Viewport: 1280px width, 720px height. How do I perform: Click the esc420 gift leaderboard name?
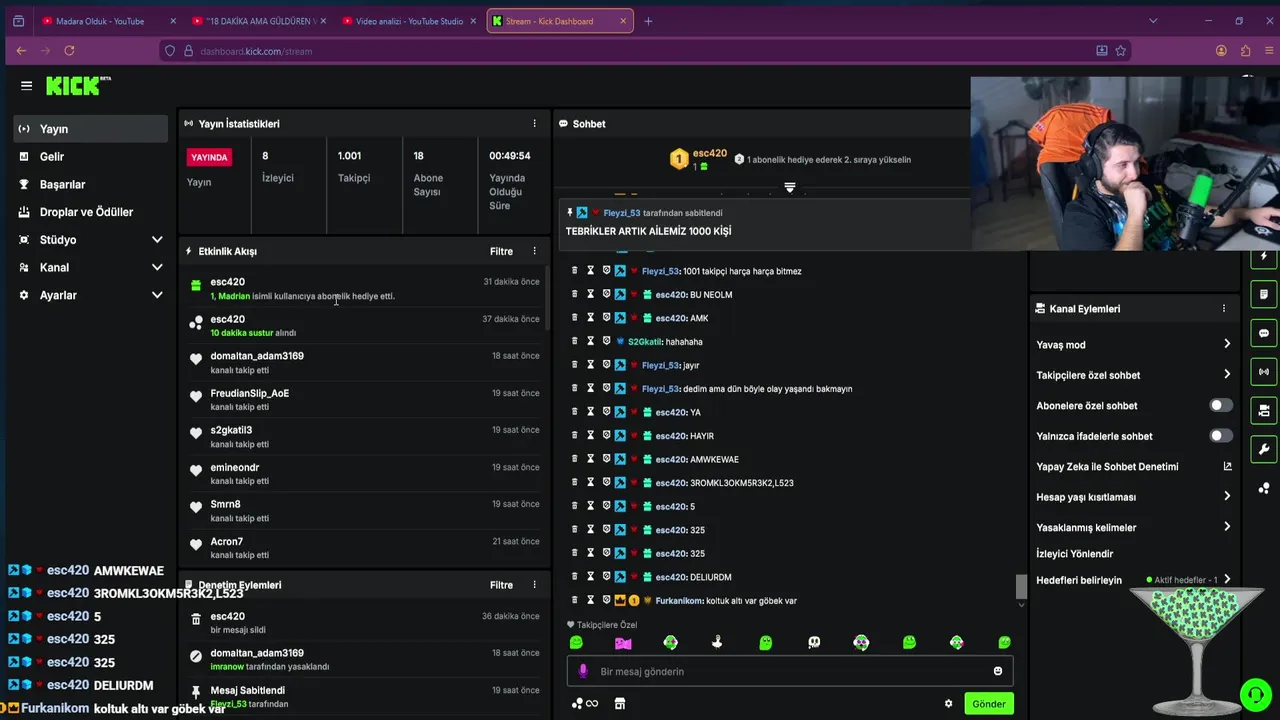(x=710, y=153)
